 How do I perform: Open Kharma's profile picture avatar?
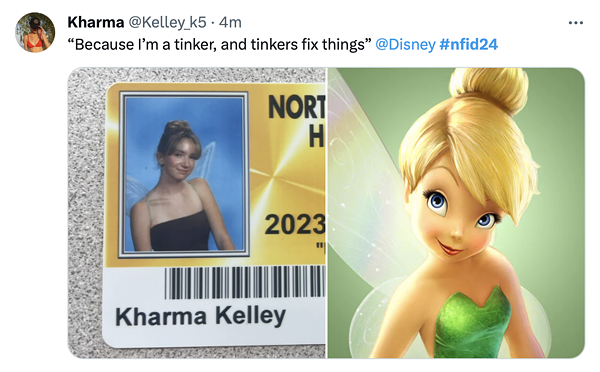(35, 32)
